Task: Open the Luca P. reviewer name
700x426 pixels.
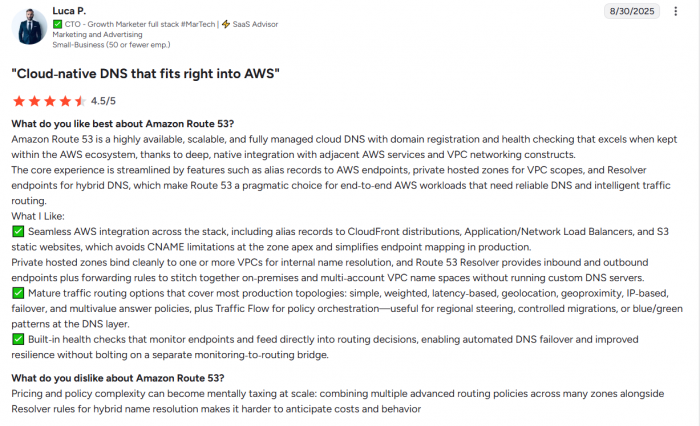Action: pyautogui.click(x=72, y=10)
